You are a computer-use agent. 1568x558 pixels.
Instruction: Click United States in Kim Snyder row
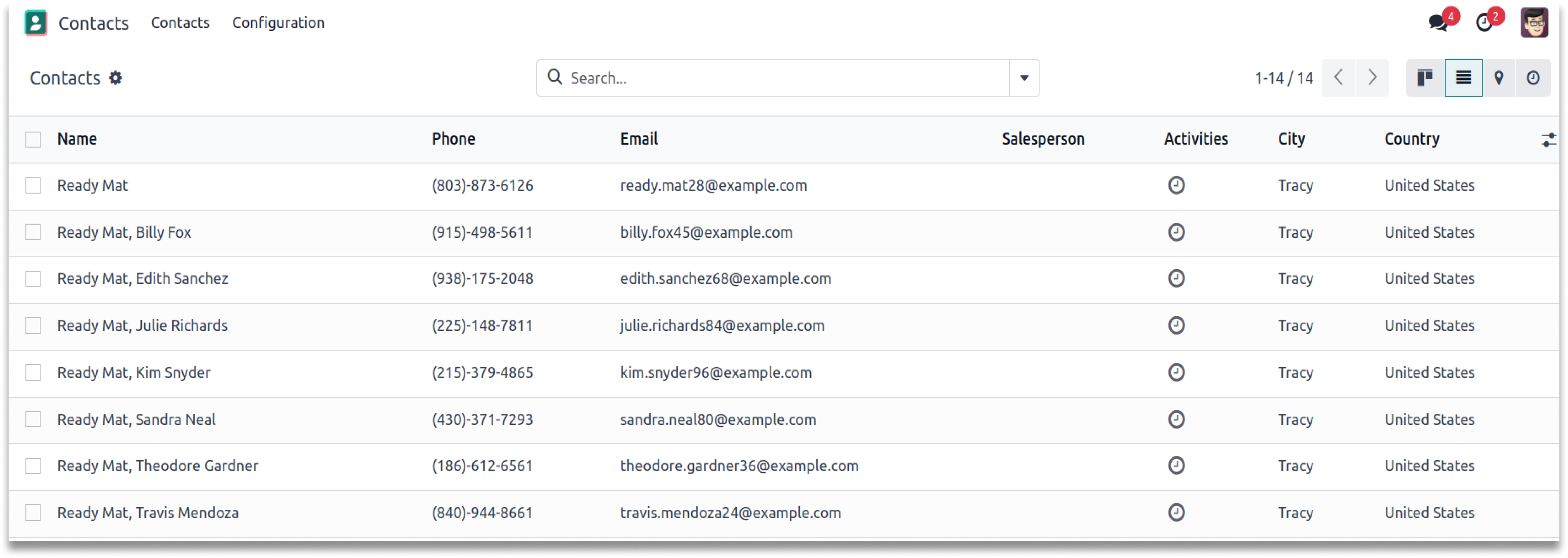coord(1429,372)
